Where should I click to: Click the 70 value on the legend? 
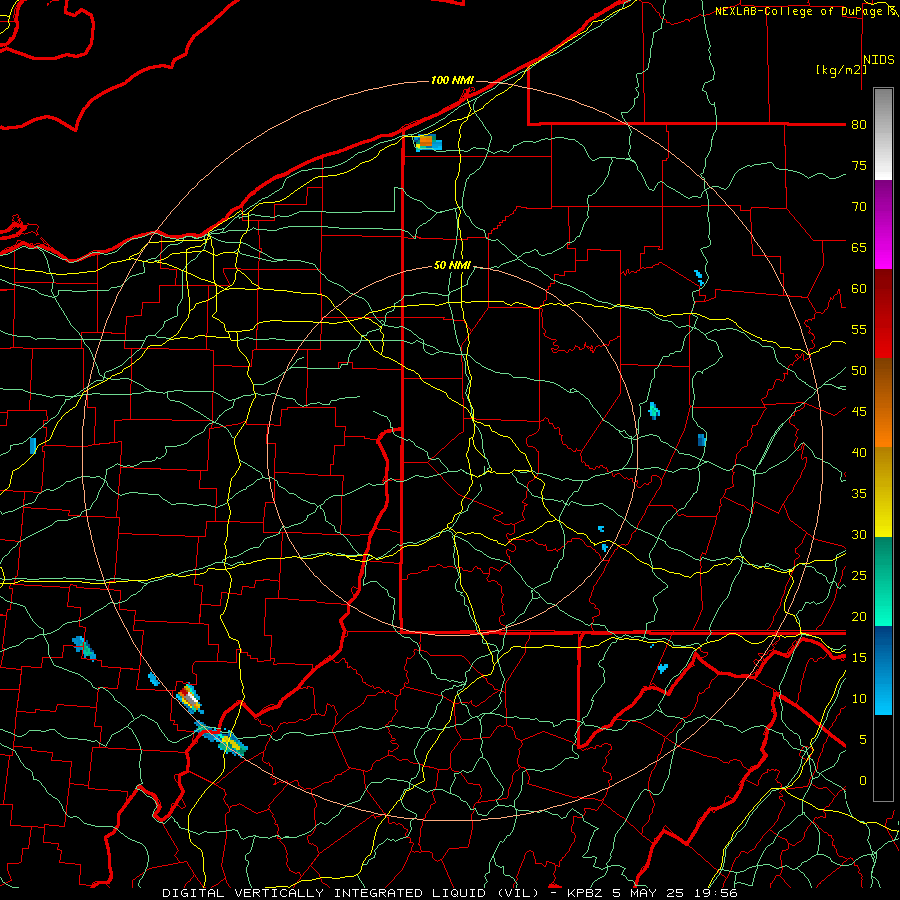pos(859,207)
